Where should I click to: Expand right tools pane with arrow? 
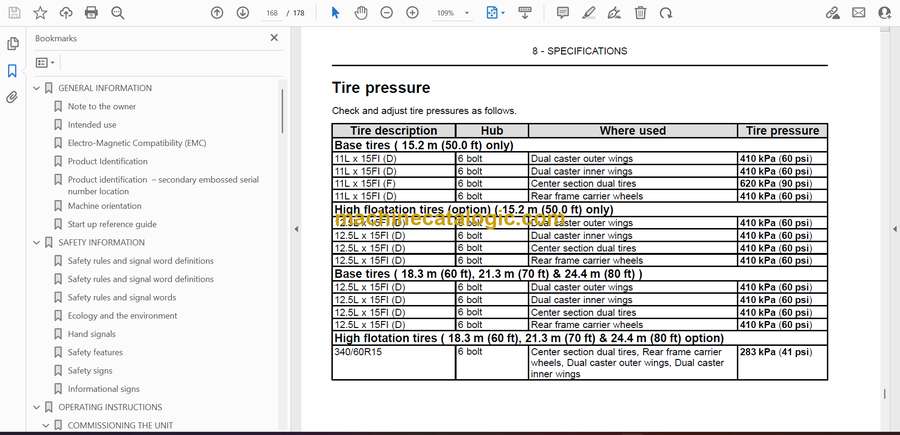(894, 229)
